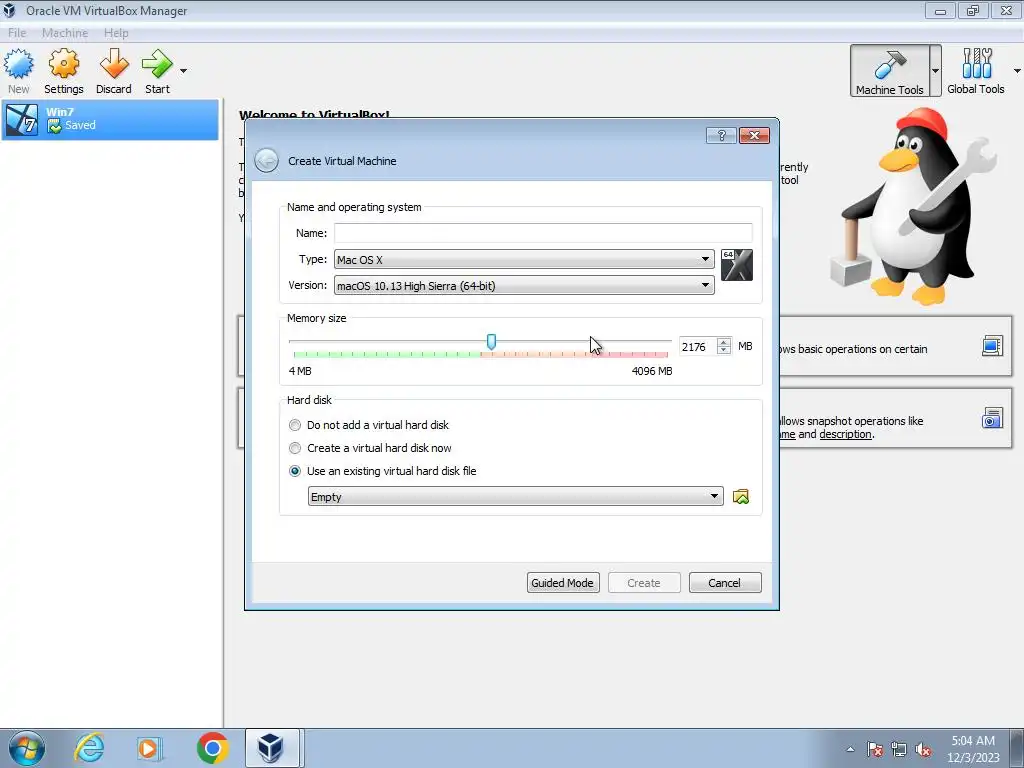
Task: Open Windows Media Player from the taskbar
Action: click(149, 748)
